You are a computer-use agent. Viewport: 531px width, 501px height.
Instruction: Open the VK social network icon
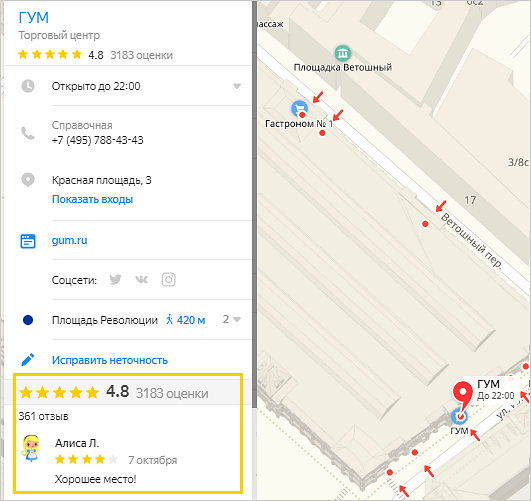(142, 280)
